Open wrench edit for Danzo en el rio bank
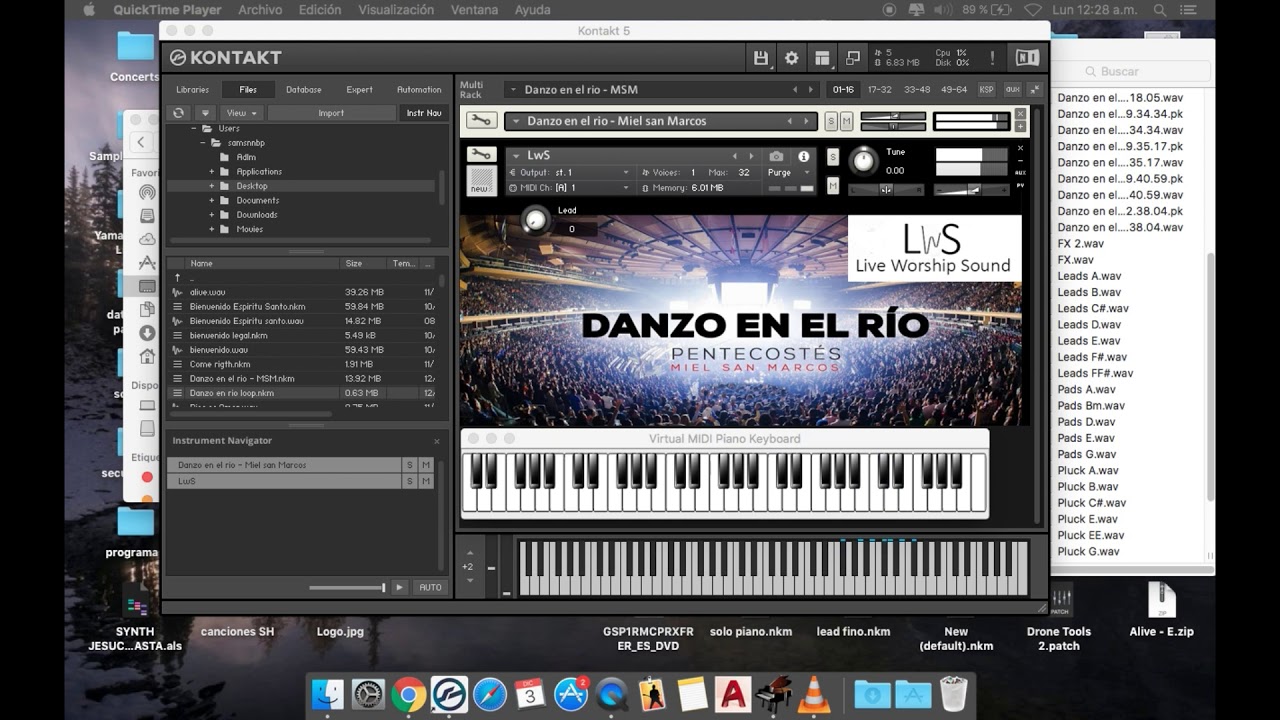 (480, 121)
